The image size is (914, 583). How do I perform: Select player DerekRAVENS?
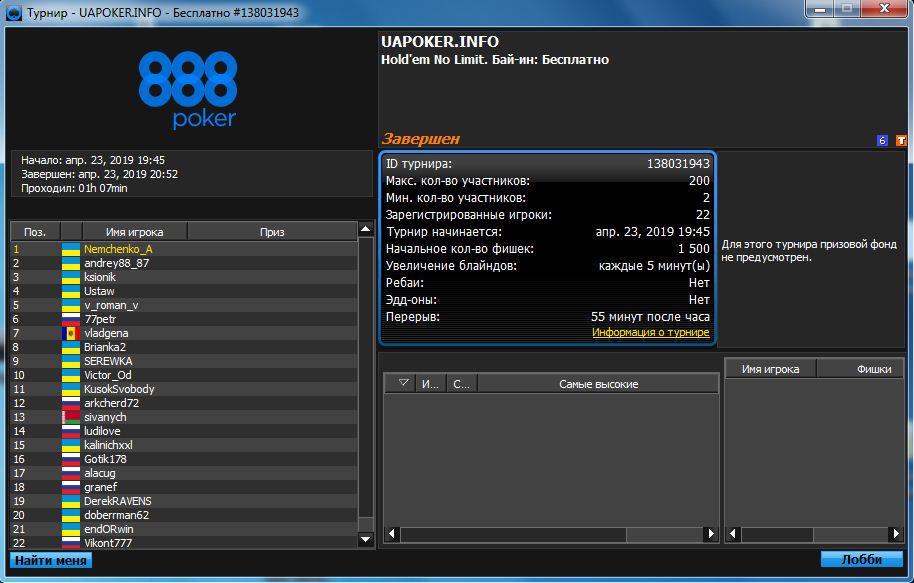point(184,501)
